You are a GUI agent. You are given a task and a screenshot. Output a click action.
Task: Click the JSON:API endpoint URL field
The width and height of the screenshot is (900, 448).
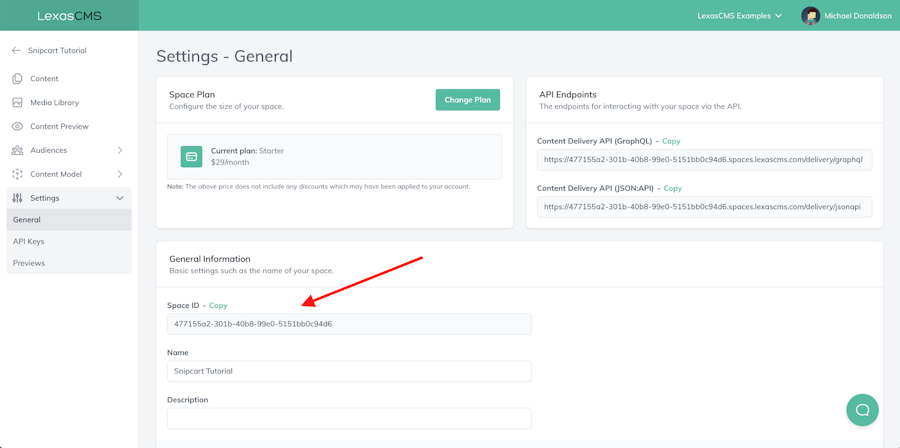click(704, 207)
